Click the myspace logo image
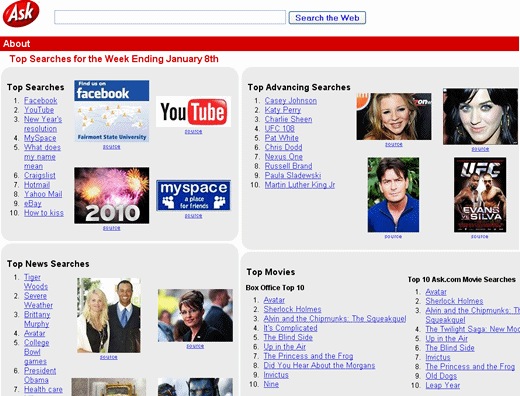Image resolution: width=520 pixels, height=396 pixels. 193,195
